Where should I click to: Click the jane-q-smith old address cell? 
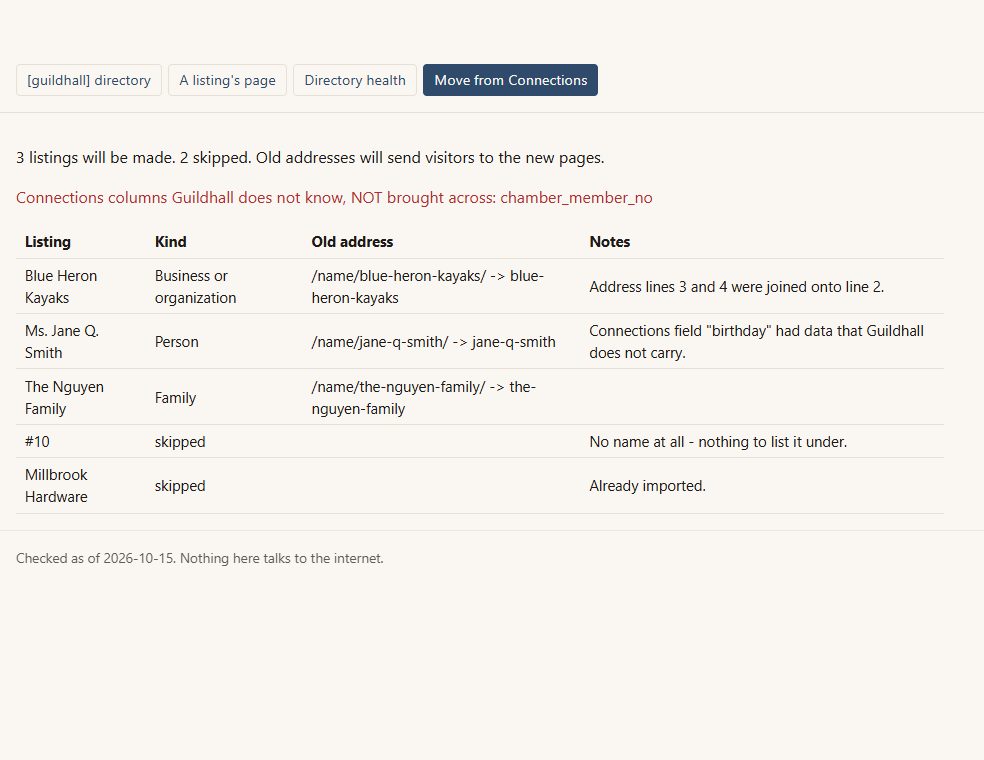(434, 342)
